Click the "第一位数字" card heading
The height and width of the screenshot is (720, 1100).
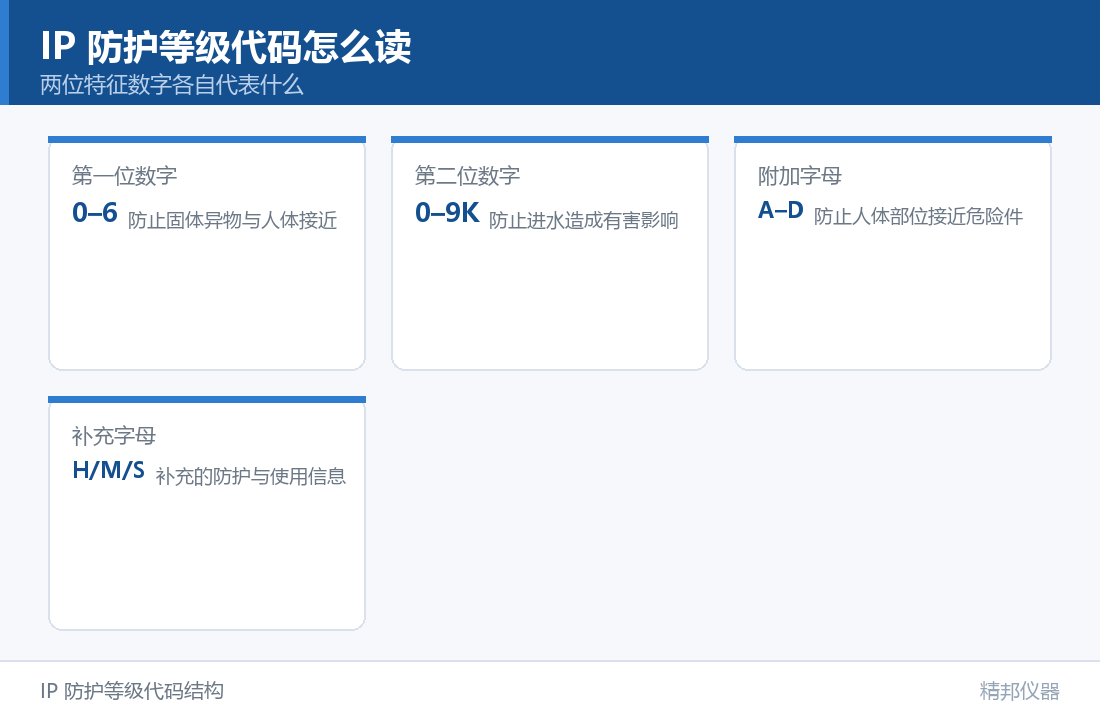tap(124, 175)
